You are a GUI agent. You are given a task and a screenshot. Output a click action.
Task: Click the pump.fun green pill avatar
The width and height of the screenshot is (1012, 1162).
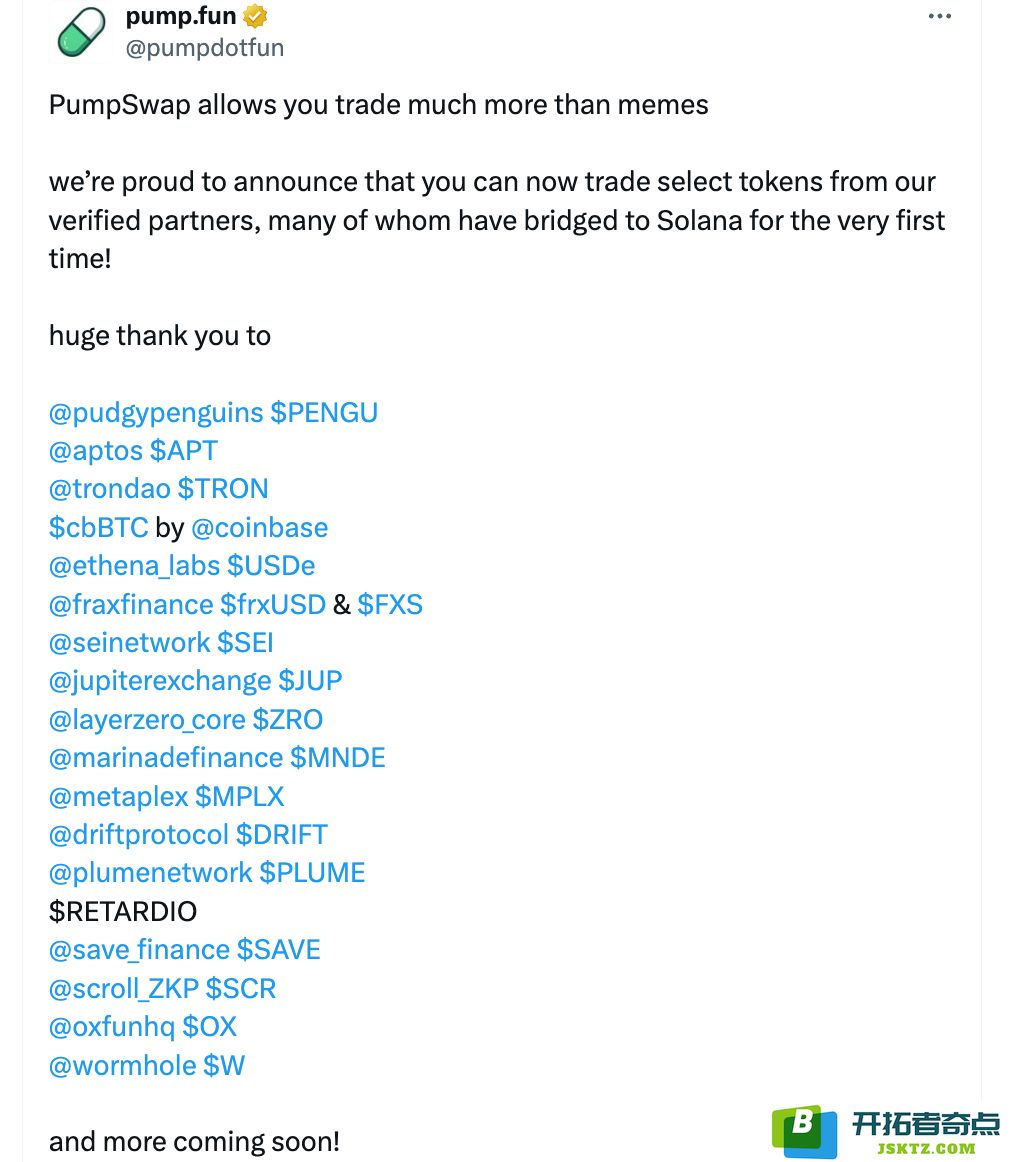(81, 32)
